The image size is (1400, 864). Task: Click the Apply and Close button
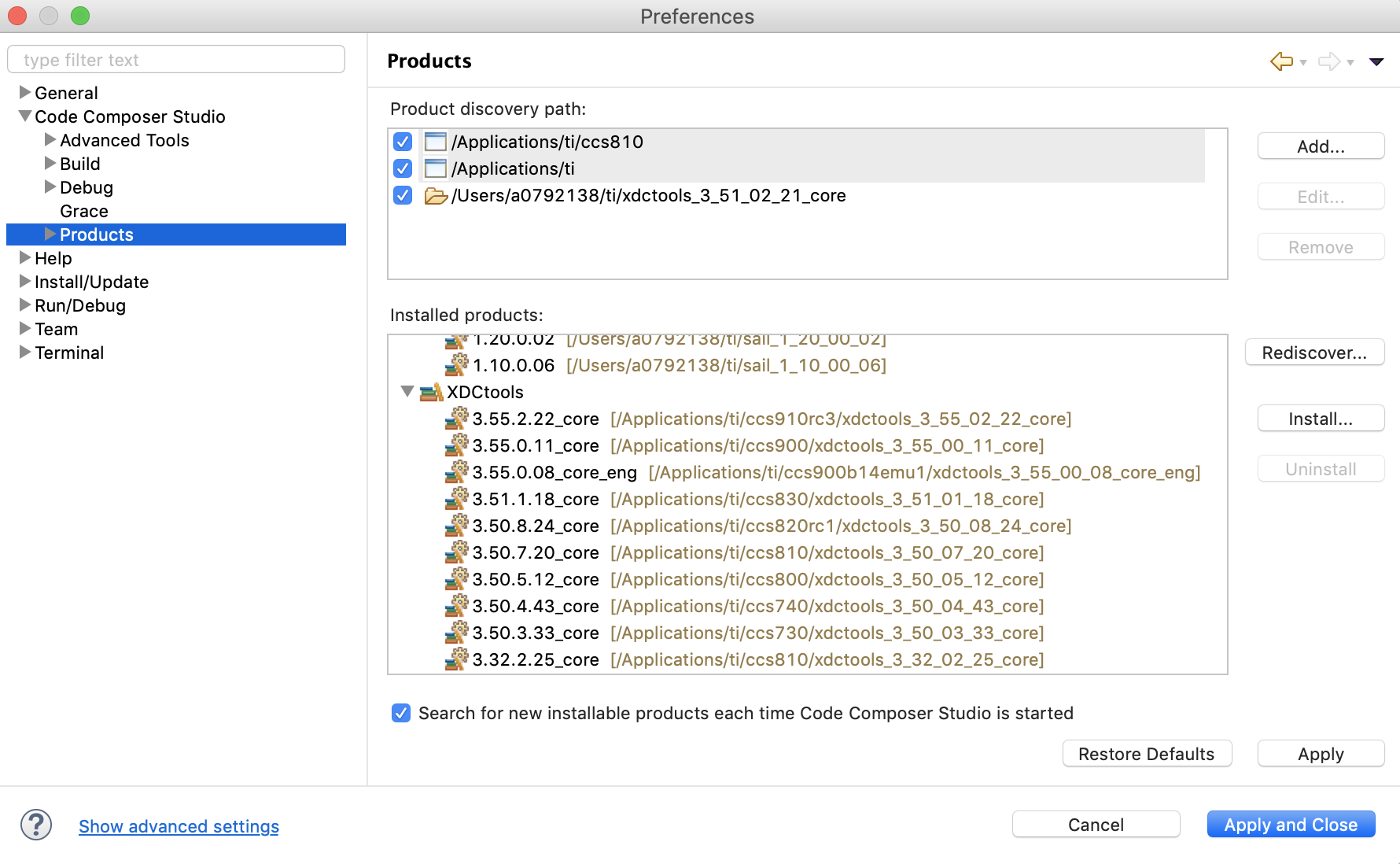(x=1291, y=825)
